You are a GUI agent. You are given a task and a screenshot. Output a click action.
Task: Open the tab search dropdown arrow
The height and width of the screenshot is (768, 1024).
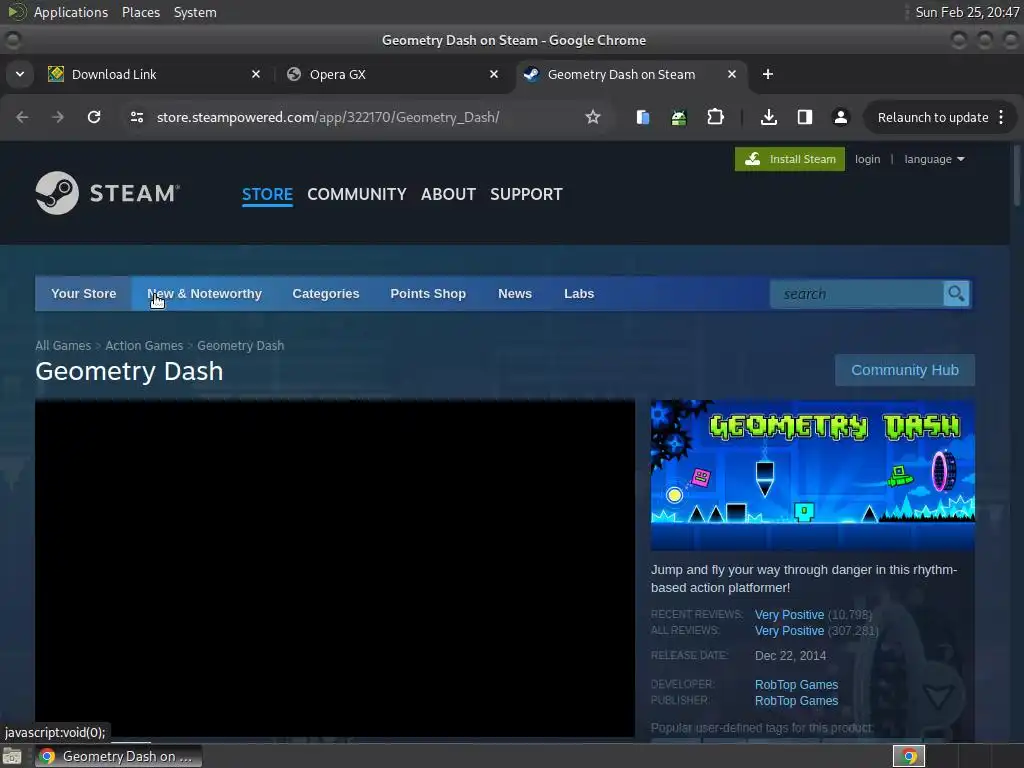coord(20,74)
